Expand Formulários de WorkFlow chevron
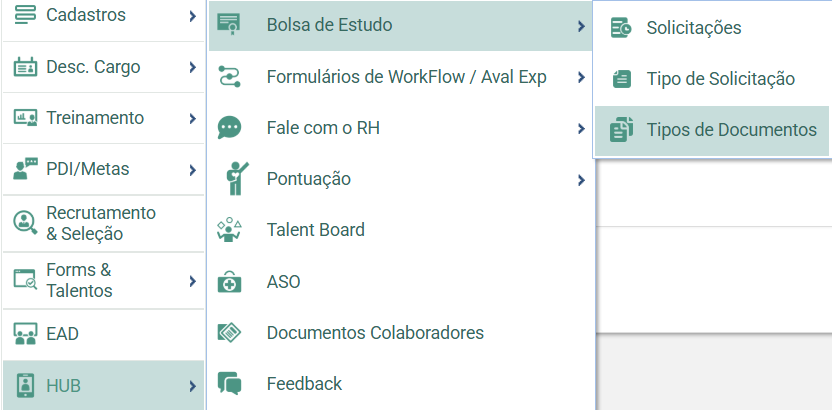The image size is (832, 410). click(x=581, y=77)
